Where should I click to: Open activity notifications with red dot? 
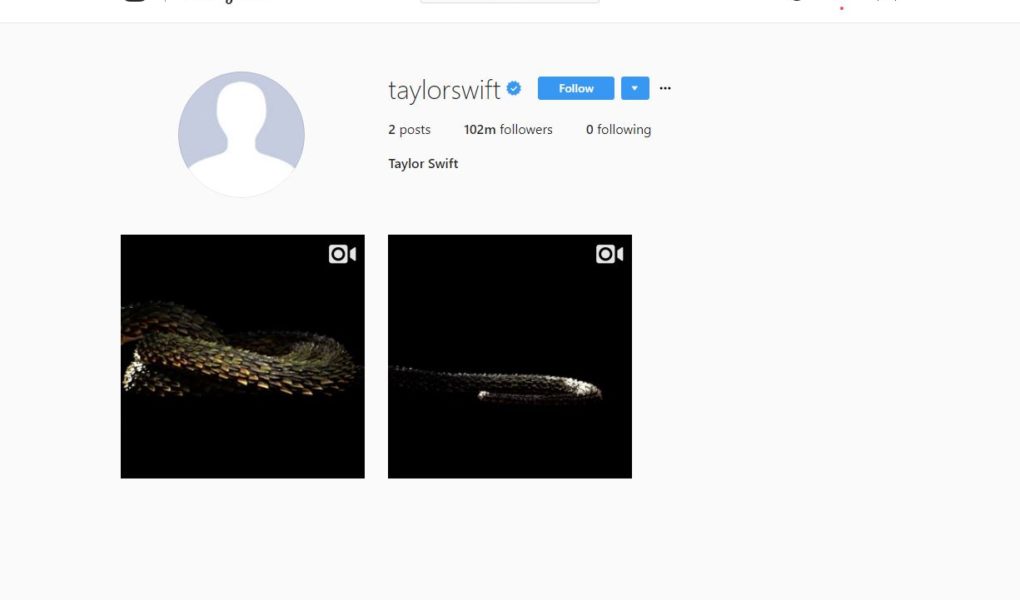coord(842,5)
